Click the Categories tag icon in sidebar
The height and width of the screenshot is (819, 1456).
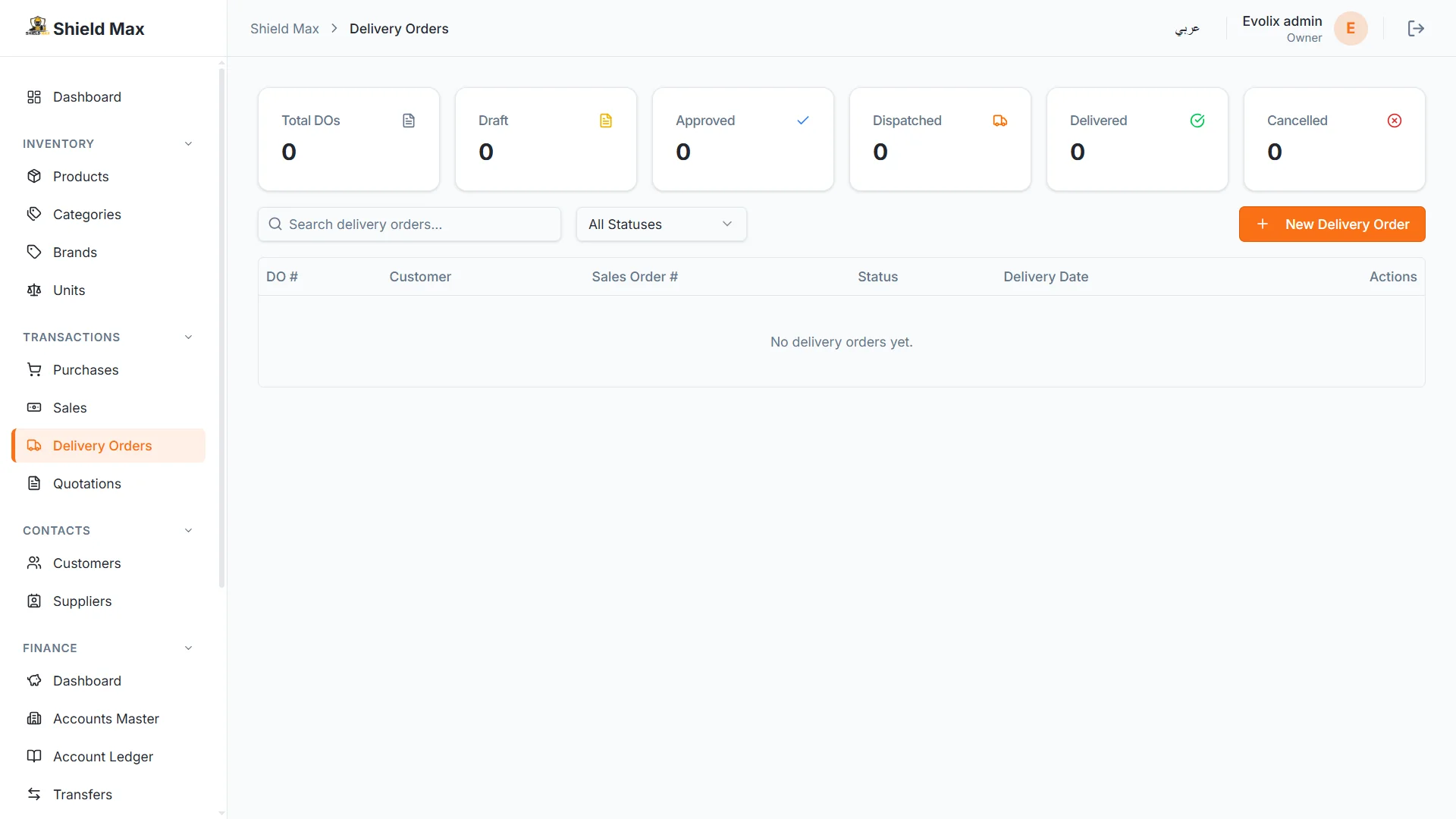pyautogui.click(x=34, y=214)
